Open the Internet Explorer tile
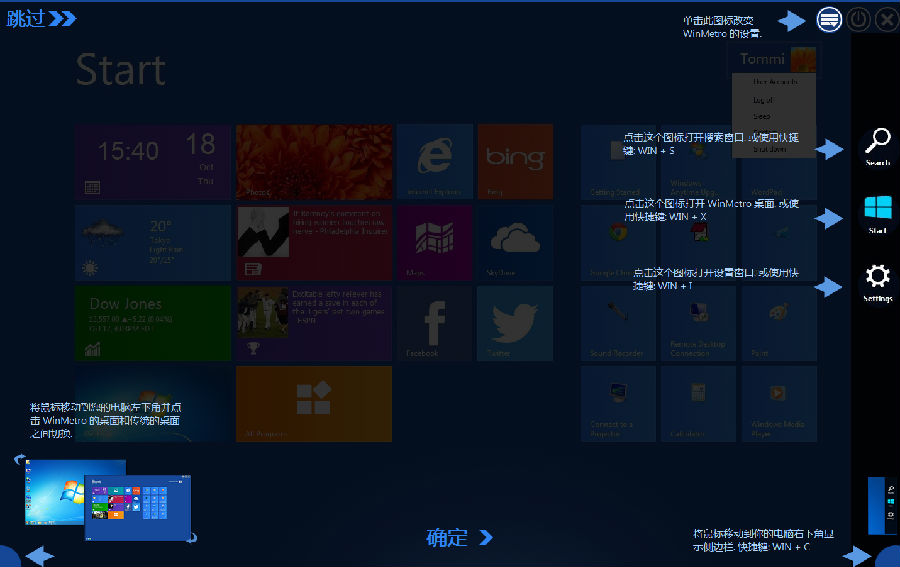Screen dimensions: 900x567 (x=434, y=161)
